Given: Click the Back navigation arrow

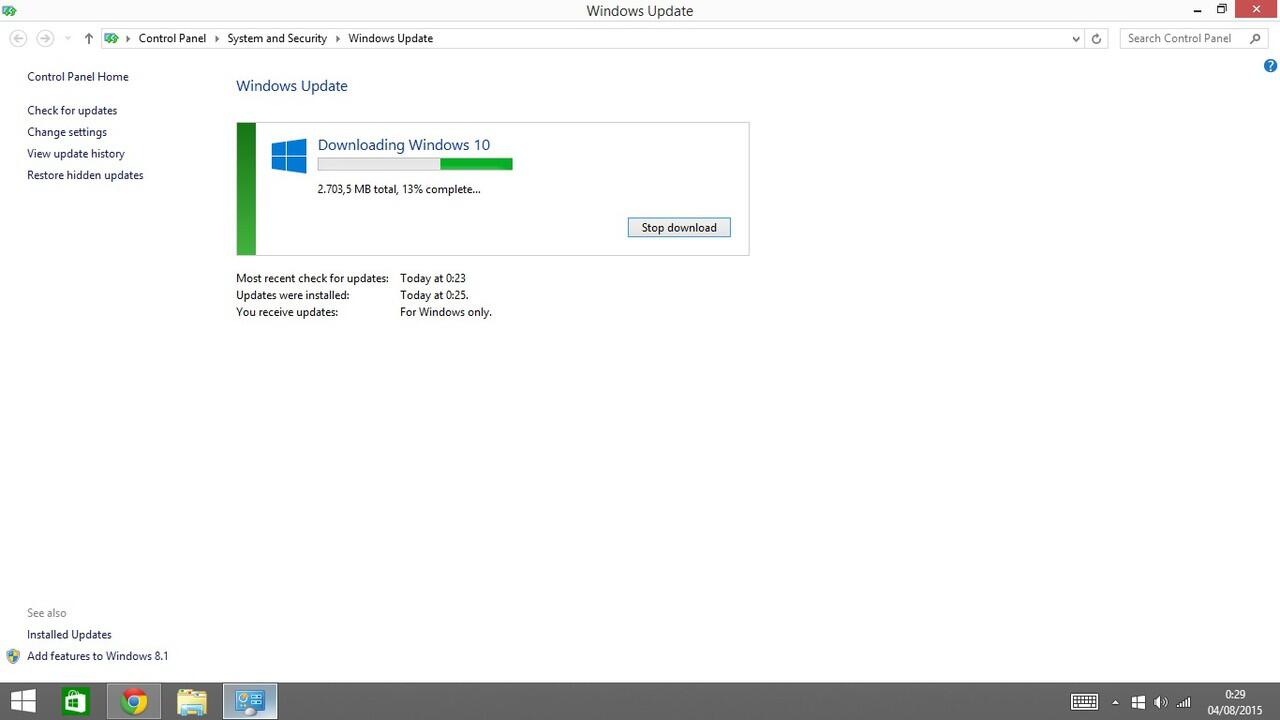Looking at the screenshot, I should 18,38.
